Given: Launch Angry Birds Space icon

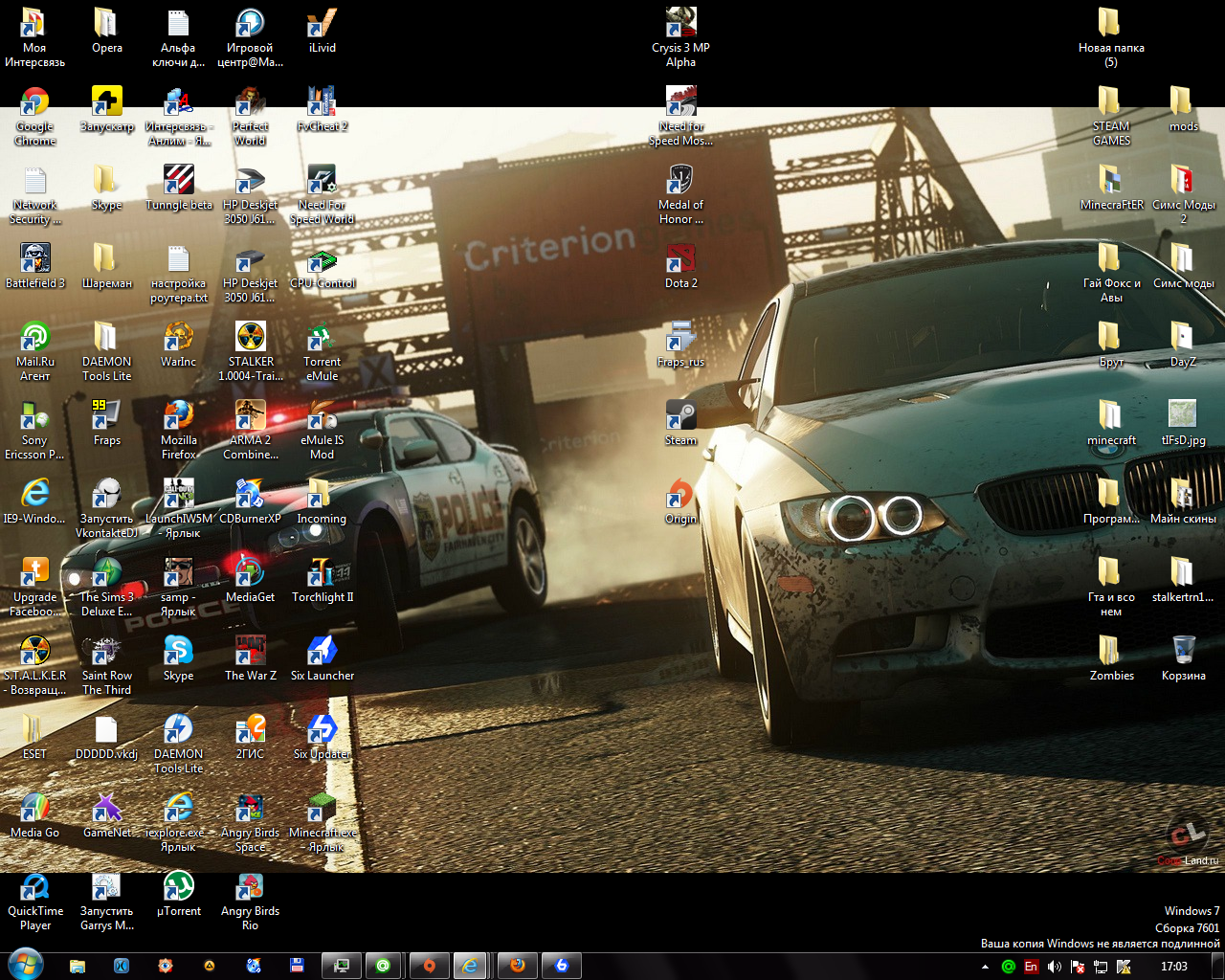Looking at the screenshot, I should point(251,808).
